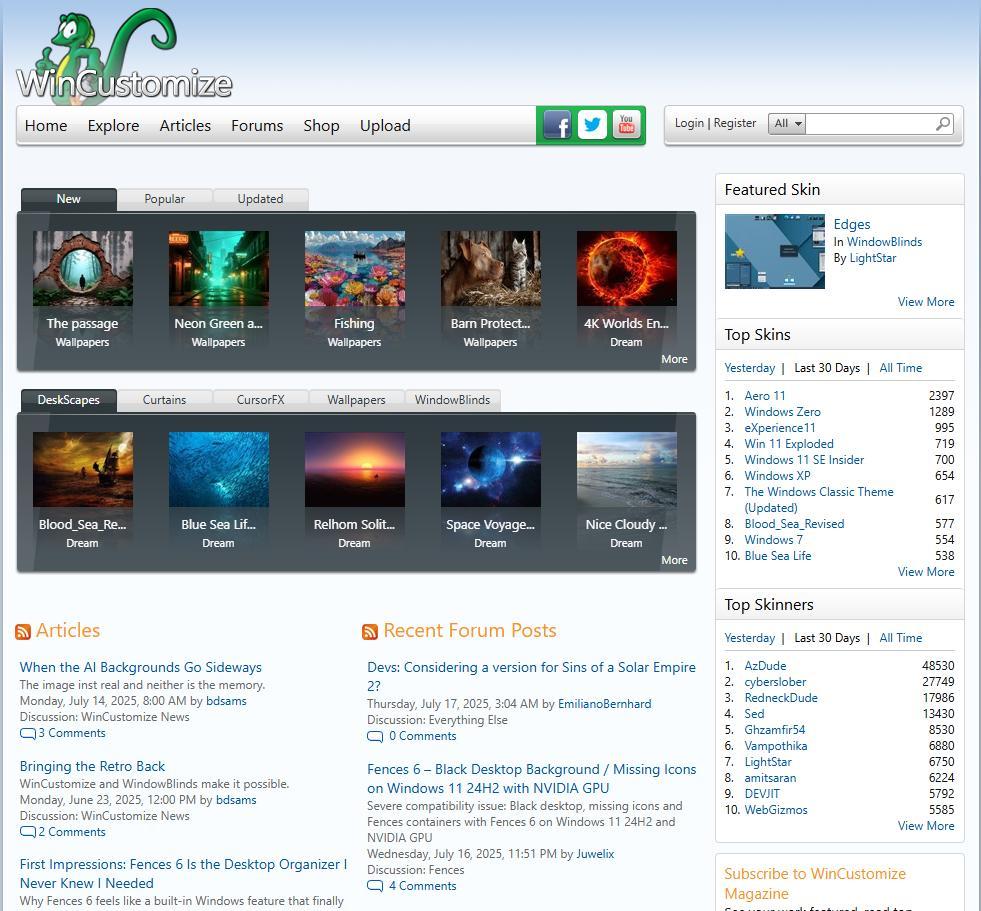The image size is (981, 911).
Task: Switch to the Popular tab
Action: 164,199
